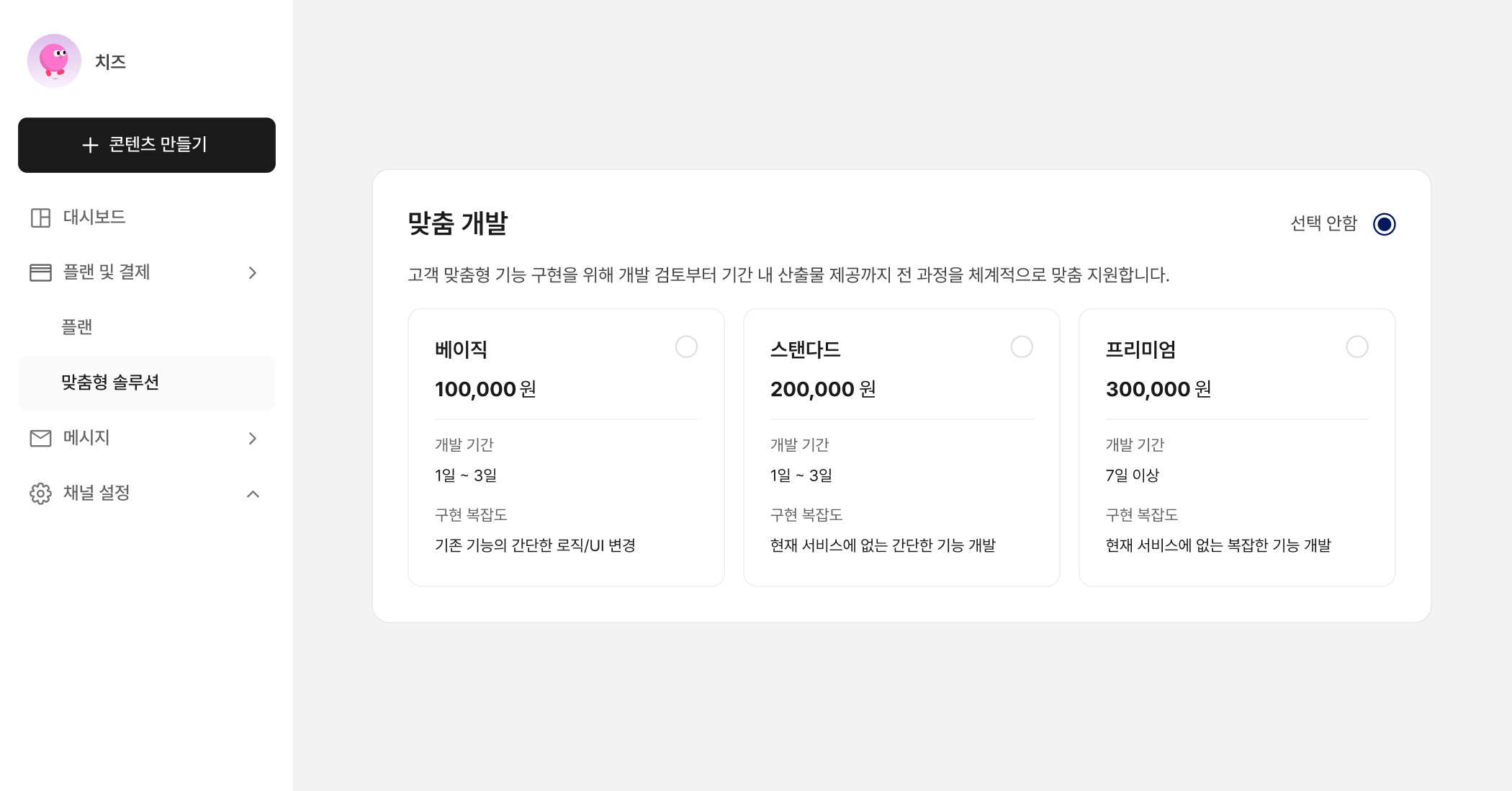Select the 프리미엄 plan radio button

tap(1356, 347)
